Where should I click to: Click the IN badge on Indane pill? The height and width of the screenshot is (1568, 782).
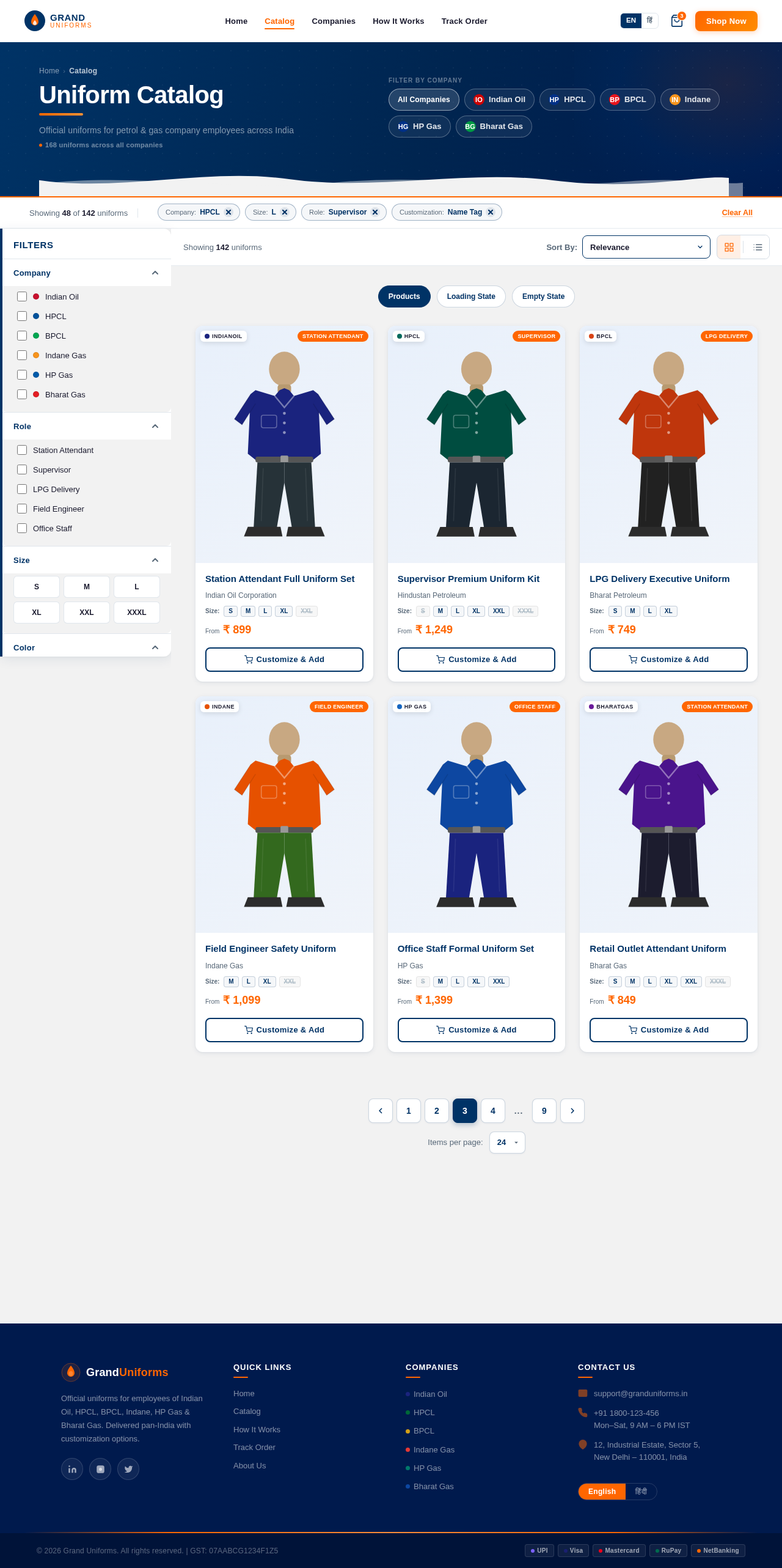675,100
